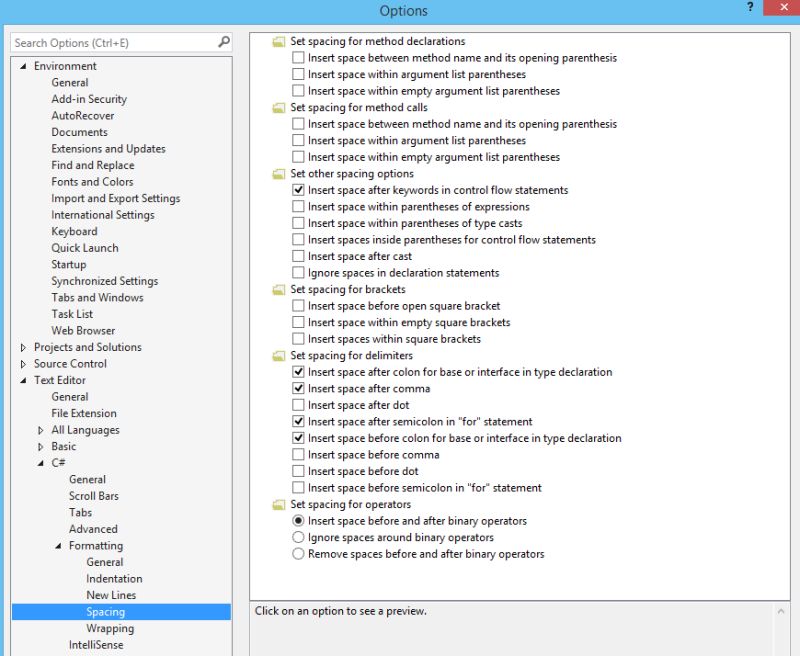The width and height of the screenshot is (800, 656).
Task: Click inside the Search Options text field
Action: (x=110, y=43)
